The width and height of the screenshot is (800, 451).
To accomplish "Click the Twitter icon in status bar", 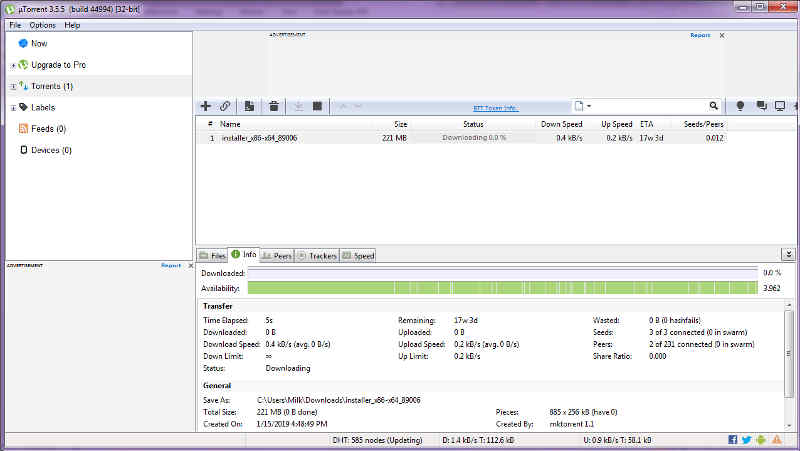I will point(746,439).
